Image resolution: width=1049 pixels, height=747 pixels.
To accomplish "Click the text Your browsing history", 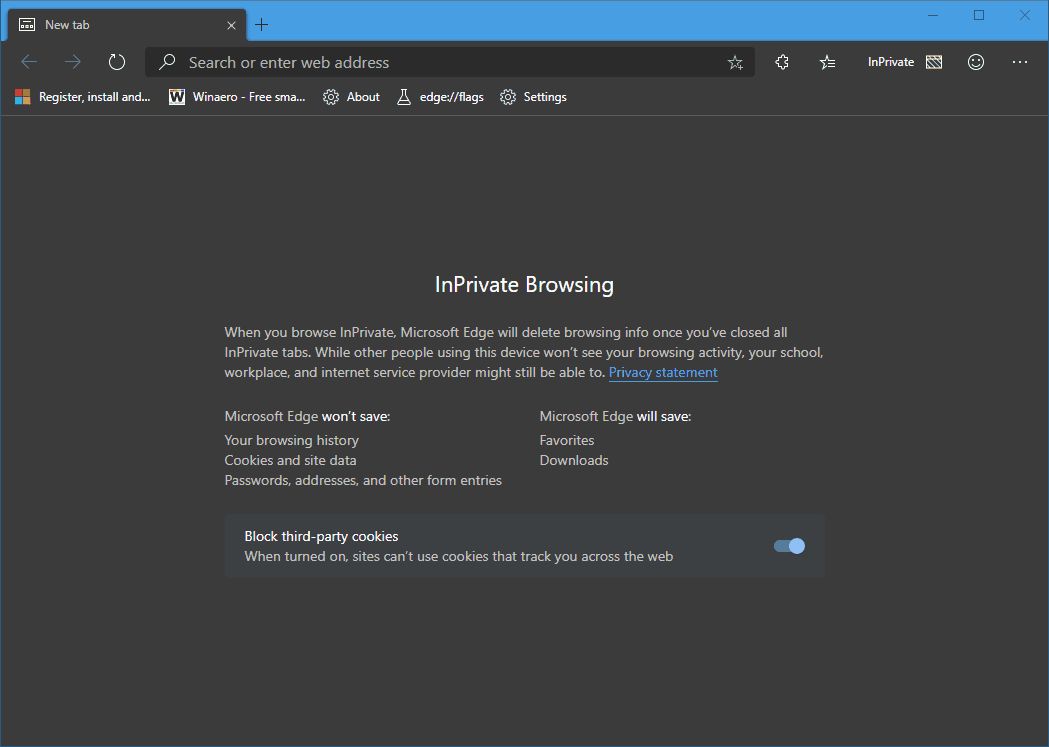I will [292, 440].
